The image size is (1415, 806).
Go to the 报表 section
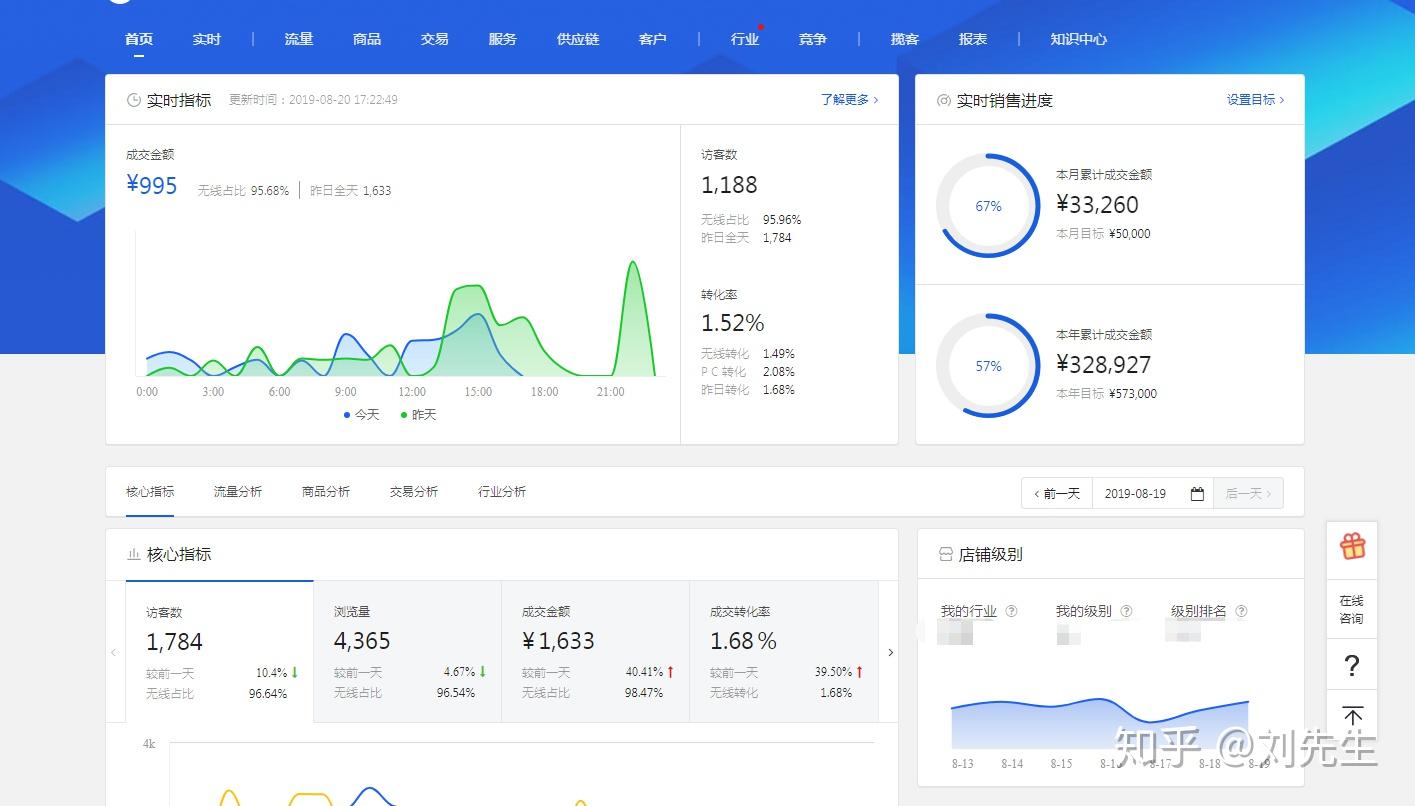[x=973, y=39]
